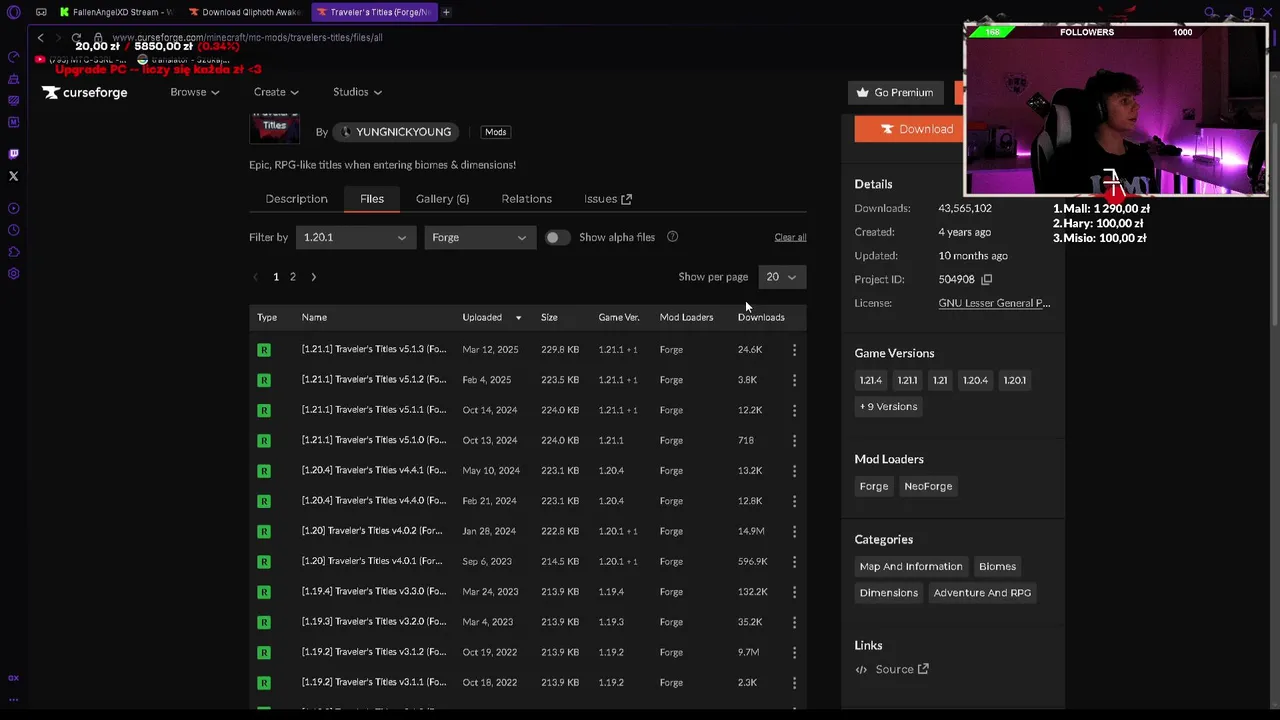Screen dimensions: 1280x720
Task: Expand the + 9 Versions list
Action: [x=888, y=406]
